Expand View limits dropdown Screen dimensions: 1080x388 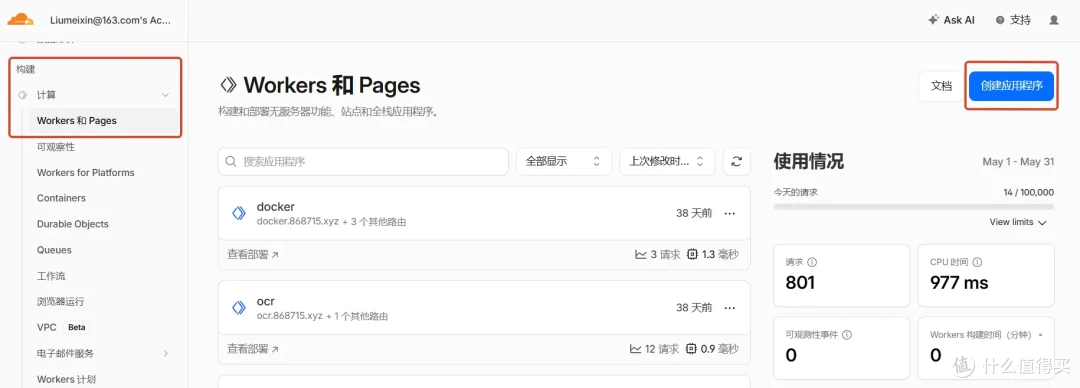click(1018, 222)
